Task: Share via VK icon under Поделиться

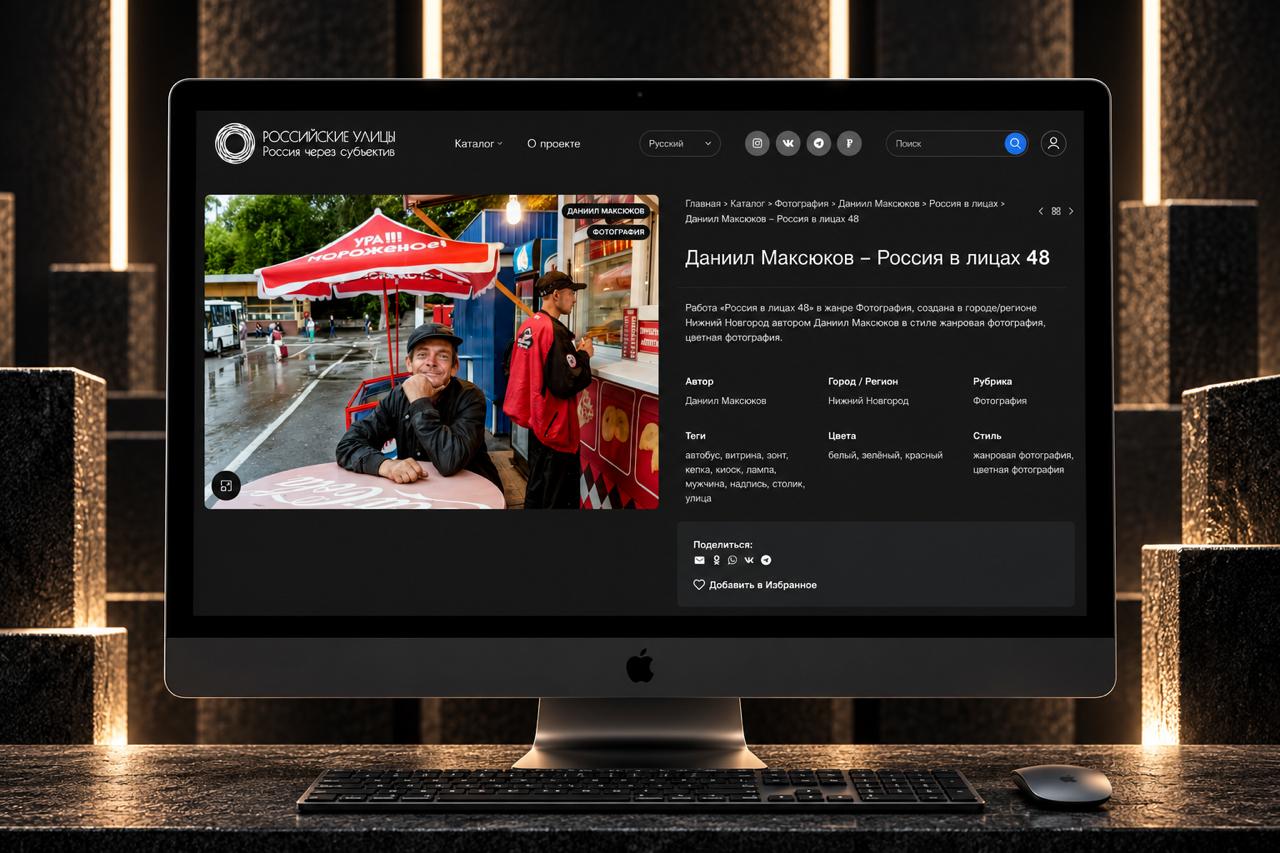Action: point(749,560)
